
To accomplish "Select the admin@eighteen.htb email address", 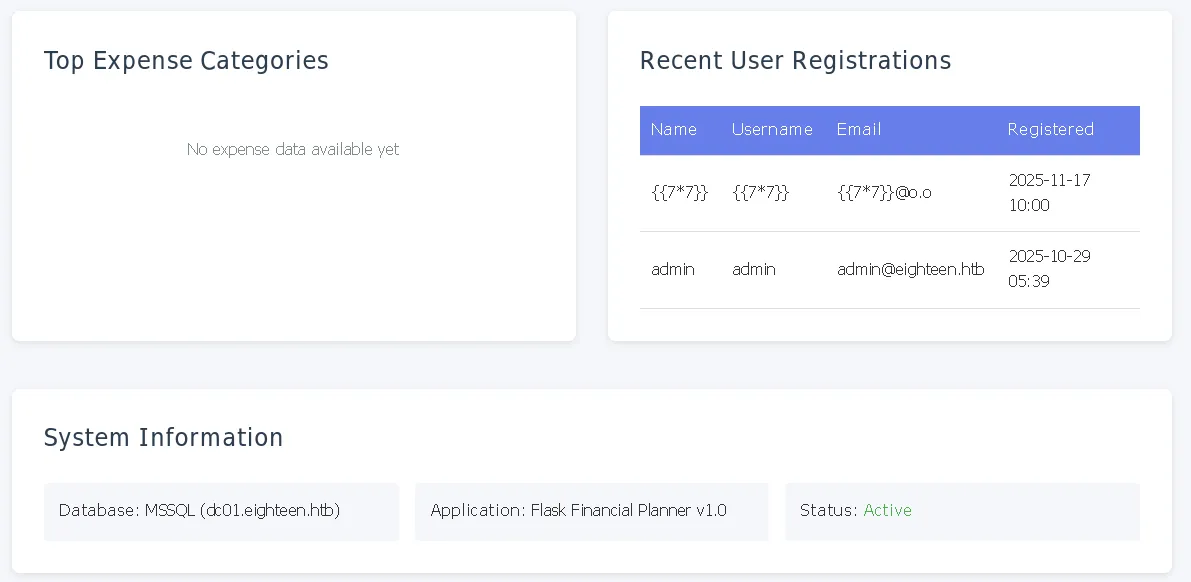I will 910,270.
